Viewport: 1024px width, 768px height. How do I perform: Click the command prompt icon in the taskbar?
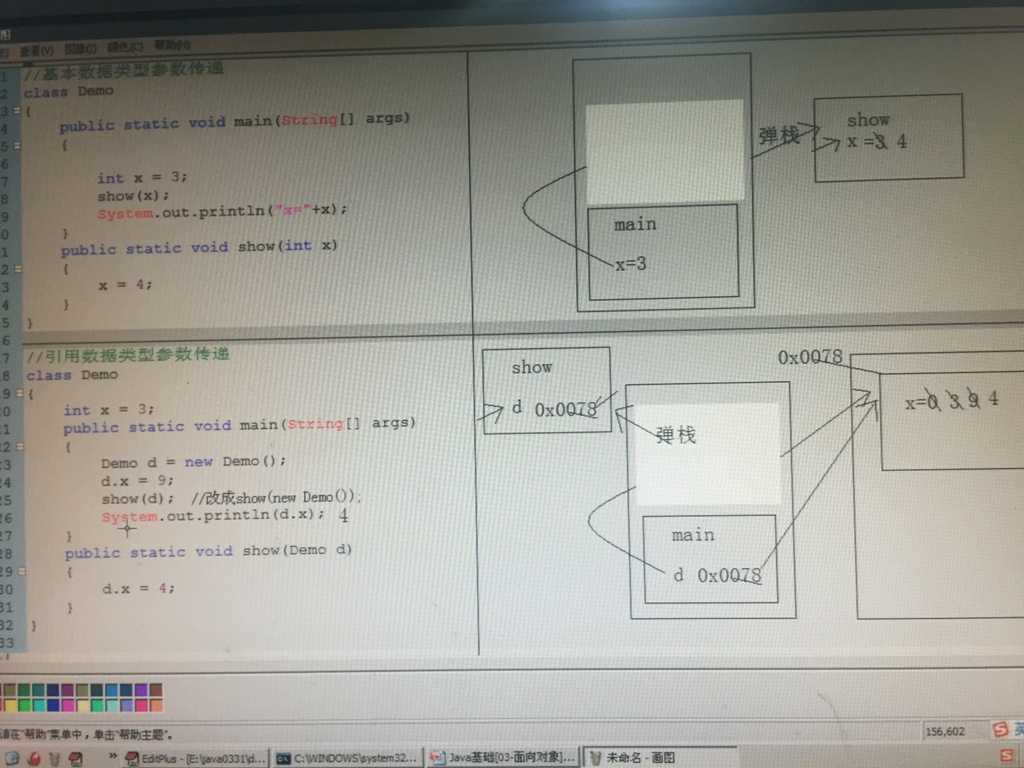coord(283,759)
